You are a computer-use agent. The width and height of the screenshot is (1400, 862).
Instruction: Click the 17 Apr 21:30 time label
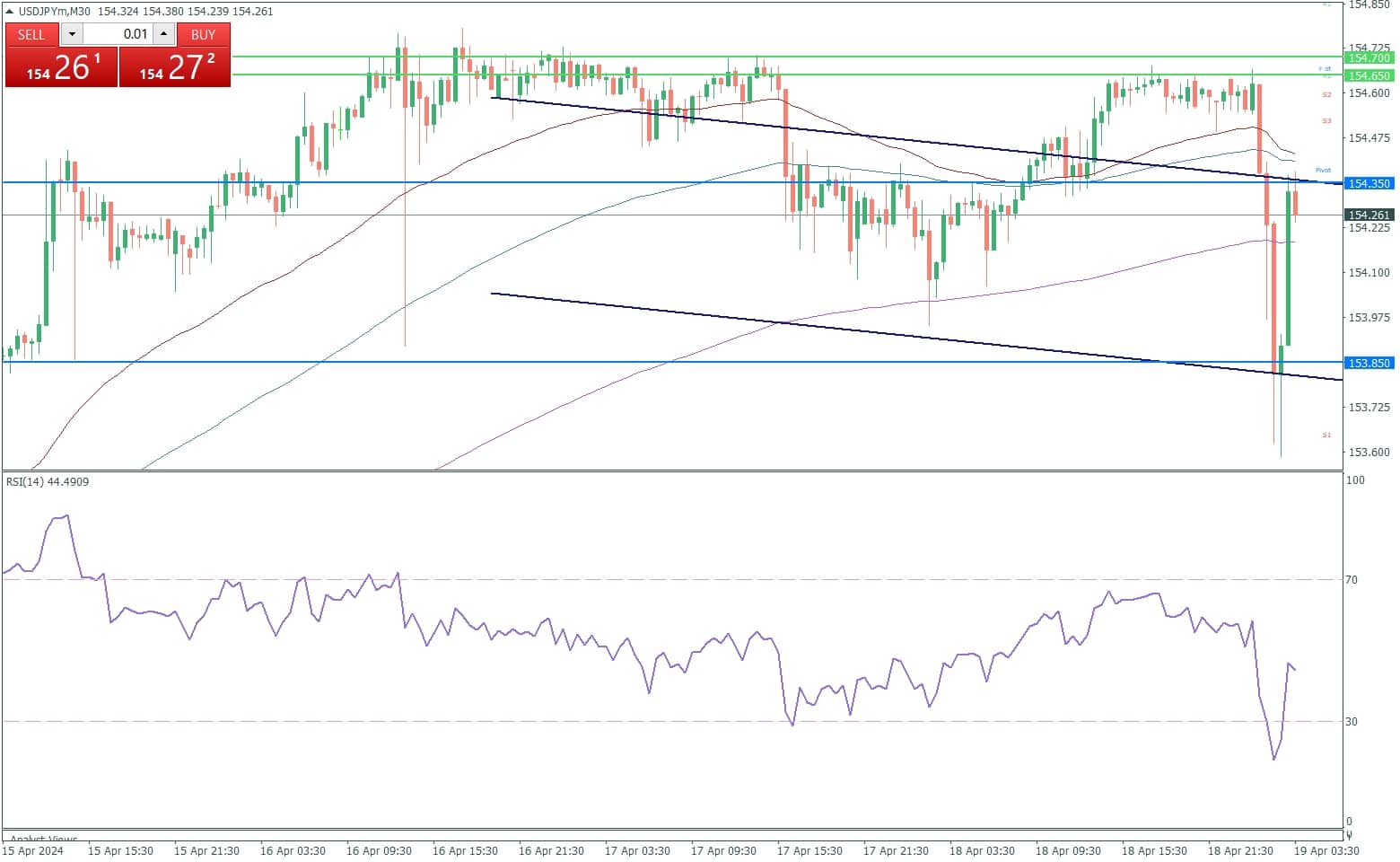point(896,850)
